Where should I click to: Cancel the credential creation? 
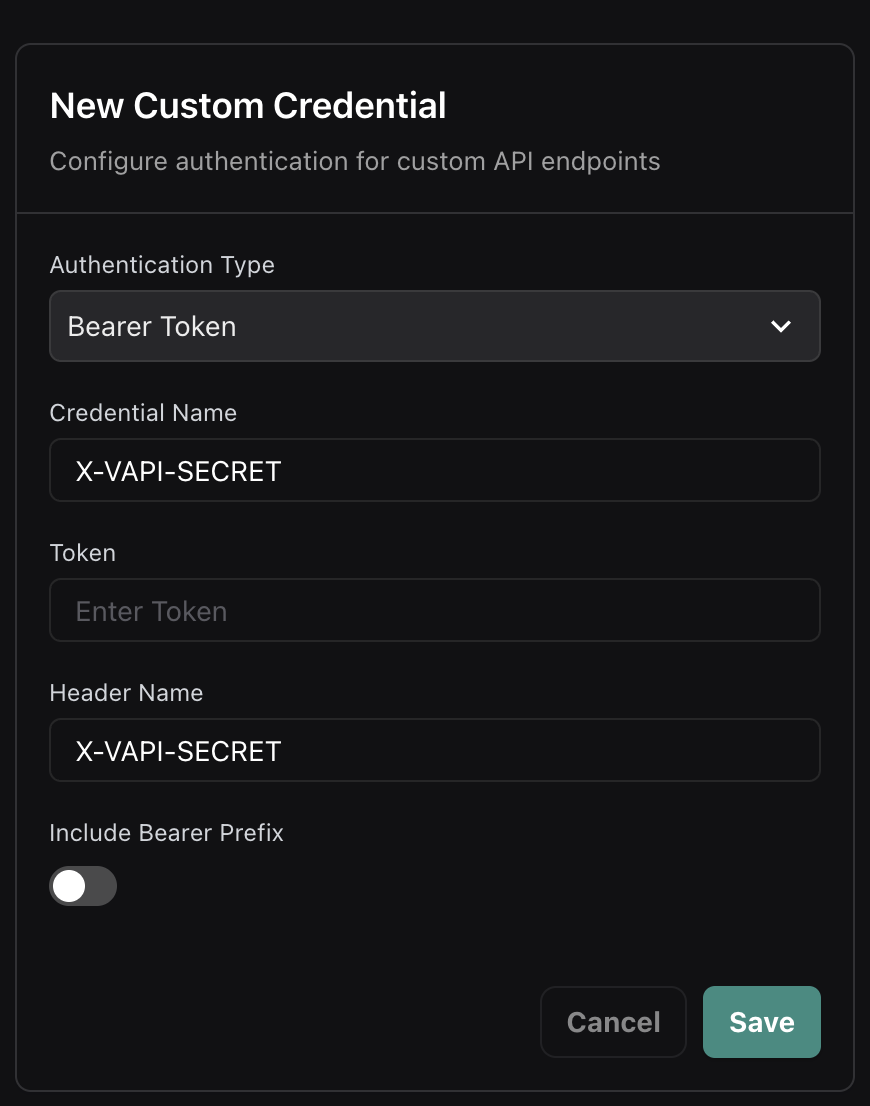tap(613, 1022)
